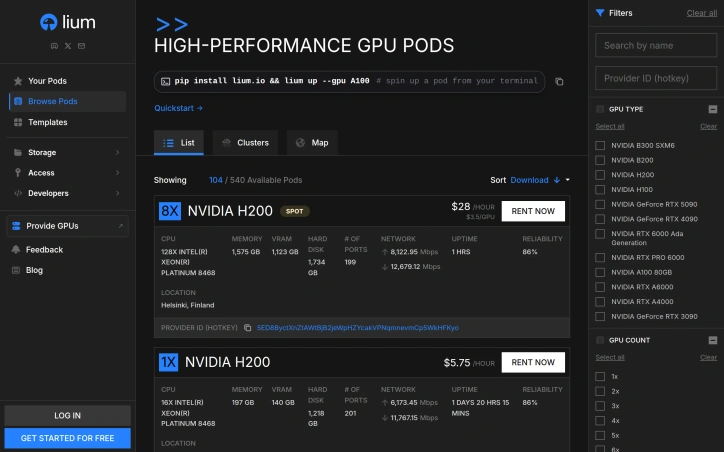
Task: Collapse the GPU COUNT filter section
Action: click(713, 340)
